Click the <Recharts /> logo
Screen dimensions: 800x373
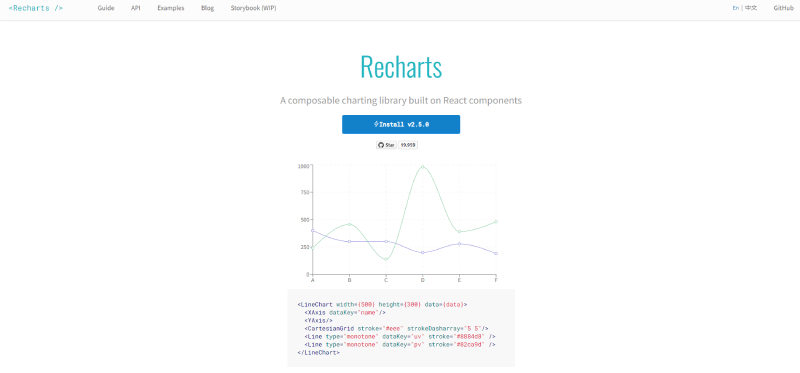pyautogui.click(x=36, y=8)
